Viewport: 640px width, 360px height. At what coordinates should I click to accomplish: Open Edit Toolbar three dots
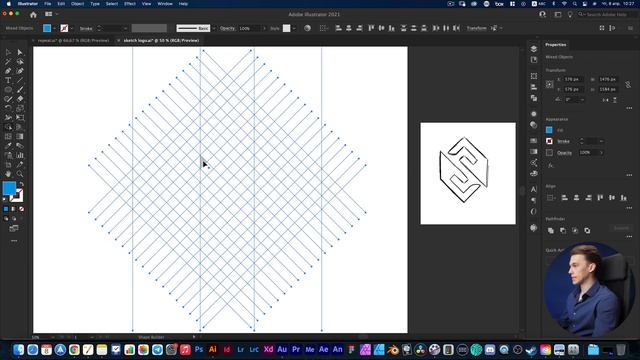(x=14, y=241)
